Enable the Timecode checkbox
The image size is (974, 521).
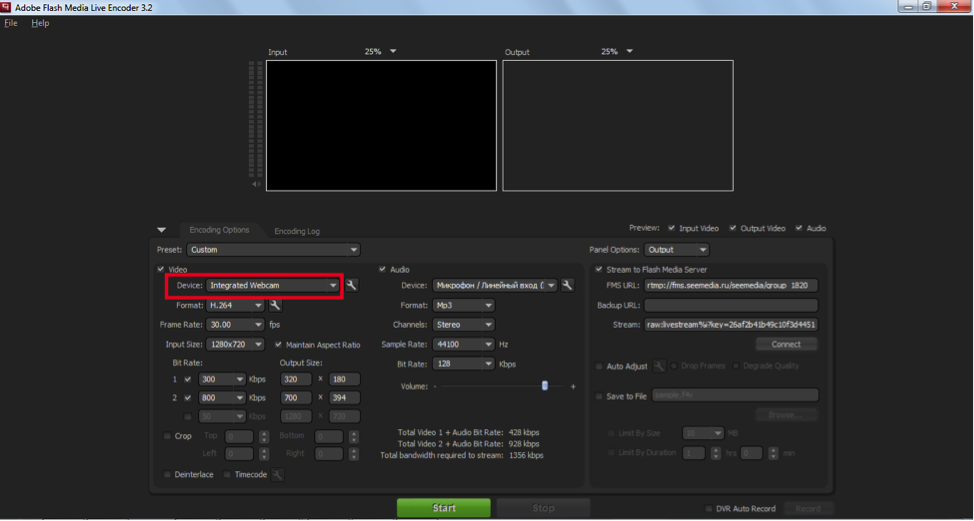click(x=227, y=474)
